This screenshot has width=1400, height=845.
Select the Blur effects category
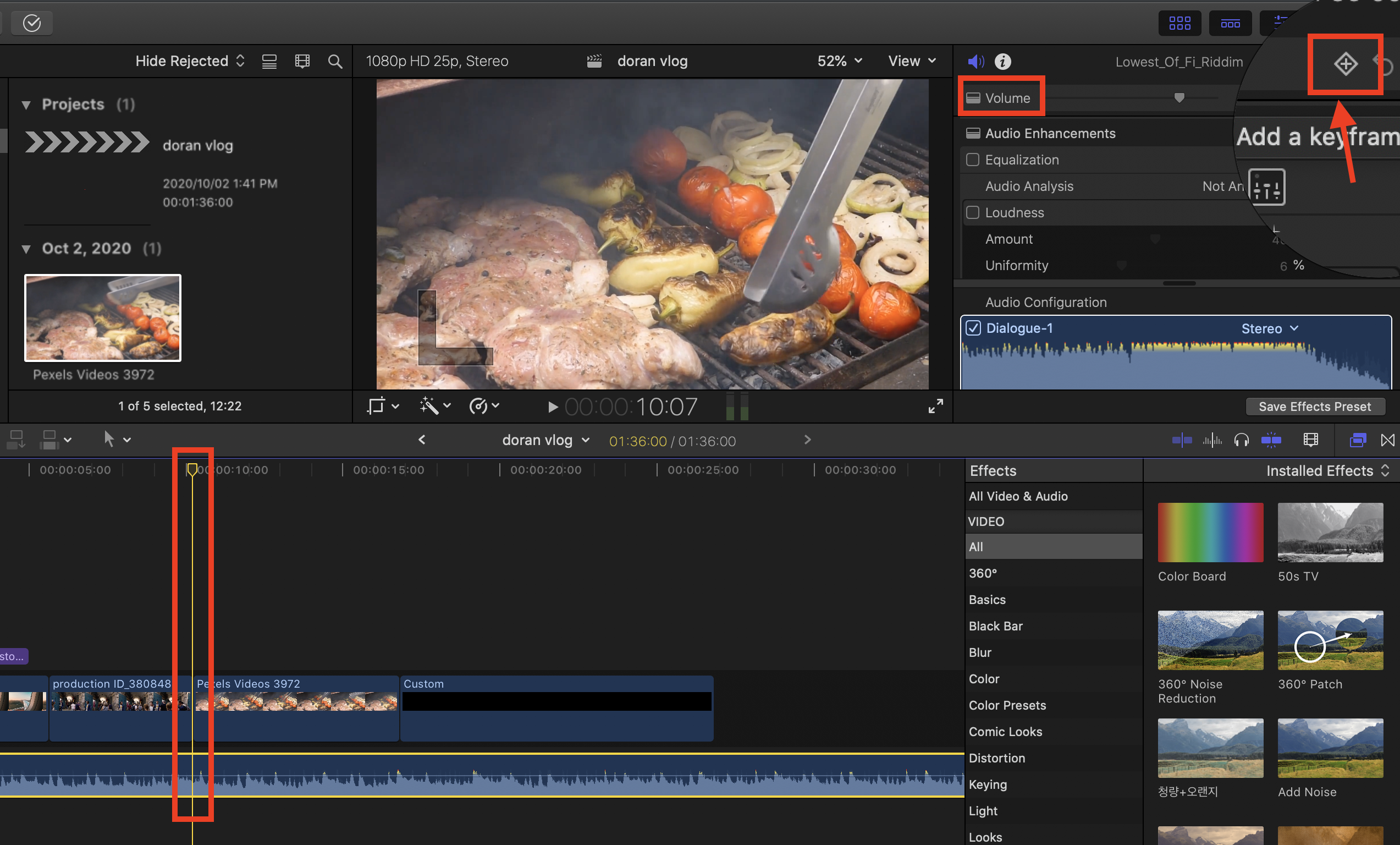click(x=980, y=652)
